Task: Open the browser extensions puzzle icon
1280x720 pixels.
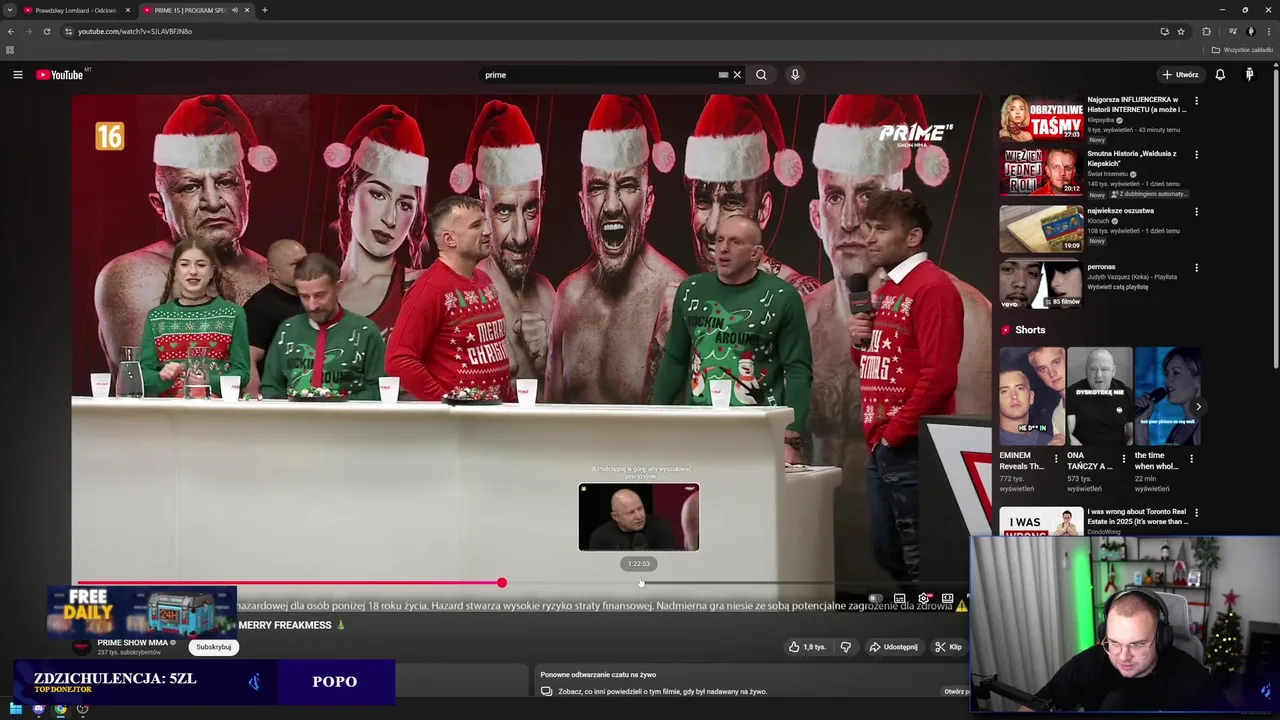Action: click(1206, 31)
